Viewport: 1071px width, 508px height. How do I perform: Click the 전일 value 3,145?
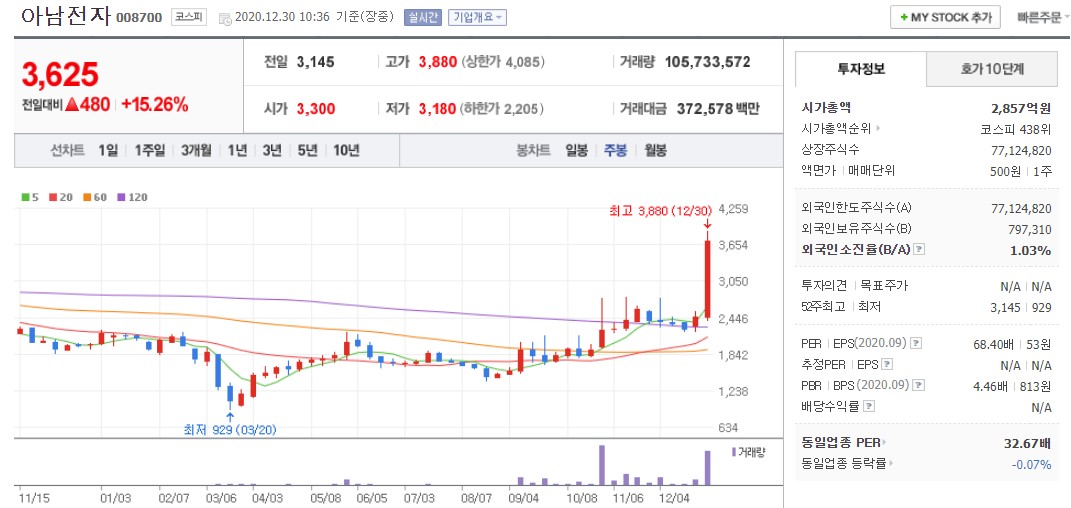click(316, 62)
